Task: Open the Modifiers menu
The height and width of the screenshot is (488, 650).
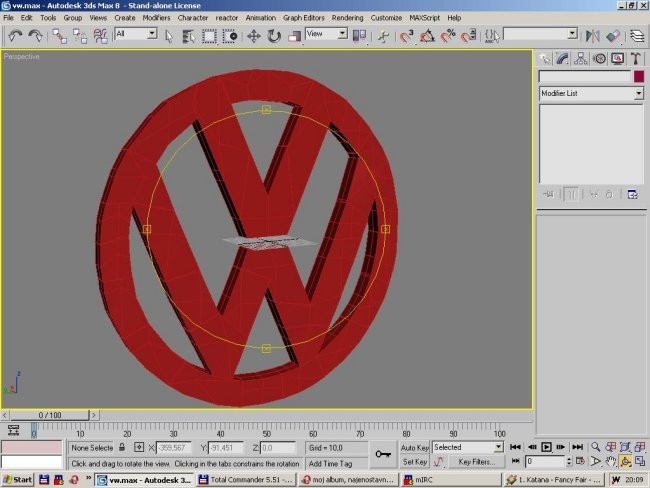Action: pos(156,18)
